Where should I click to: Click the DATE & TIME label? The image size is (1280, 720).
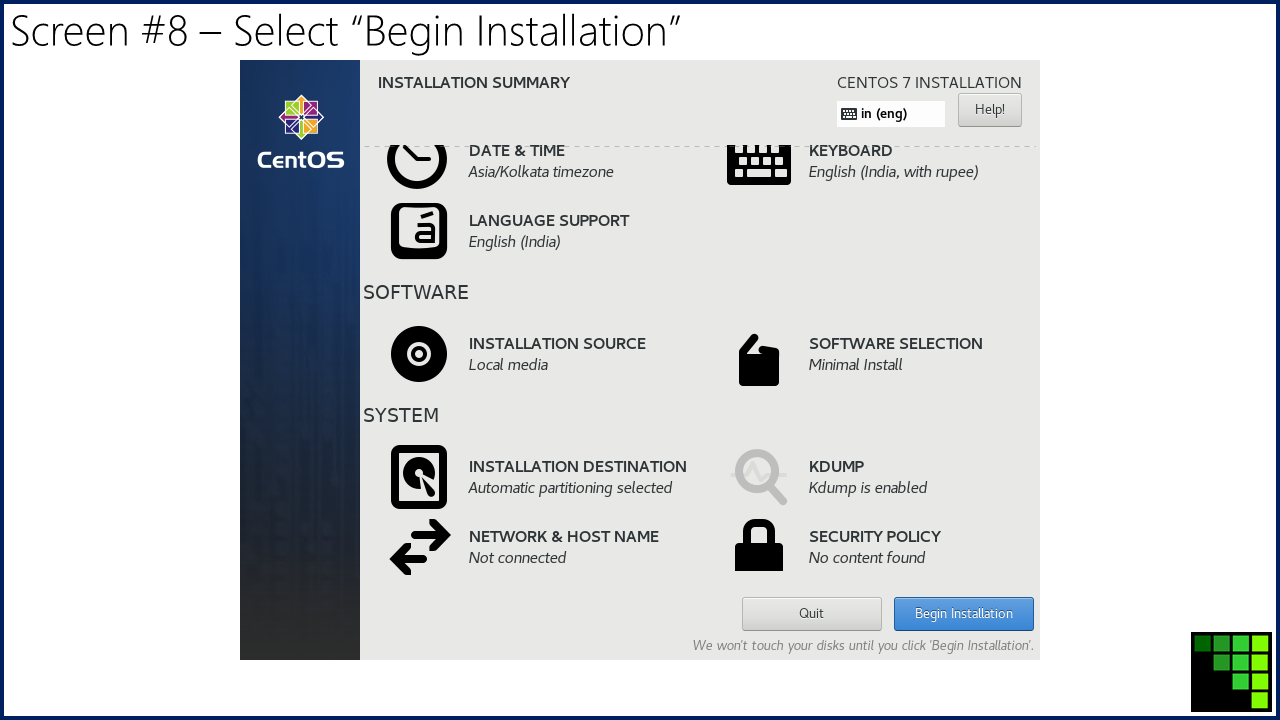(517, 151)
